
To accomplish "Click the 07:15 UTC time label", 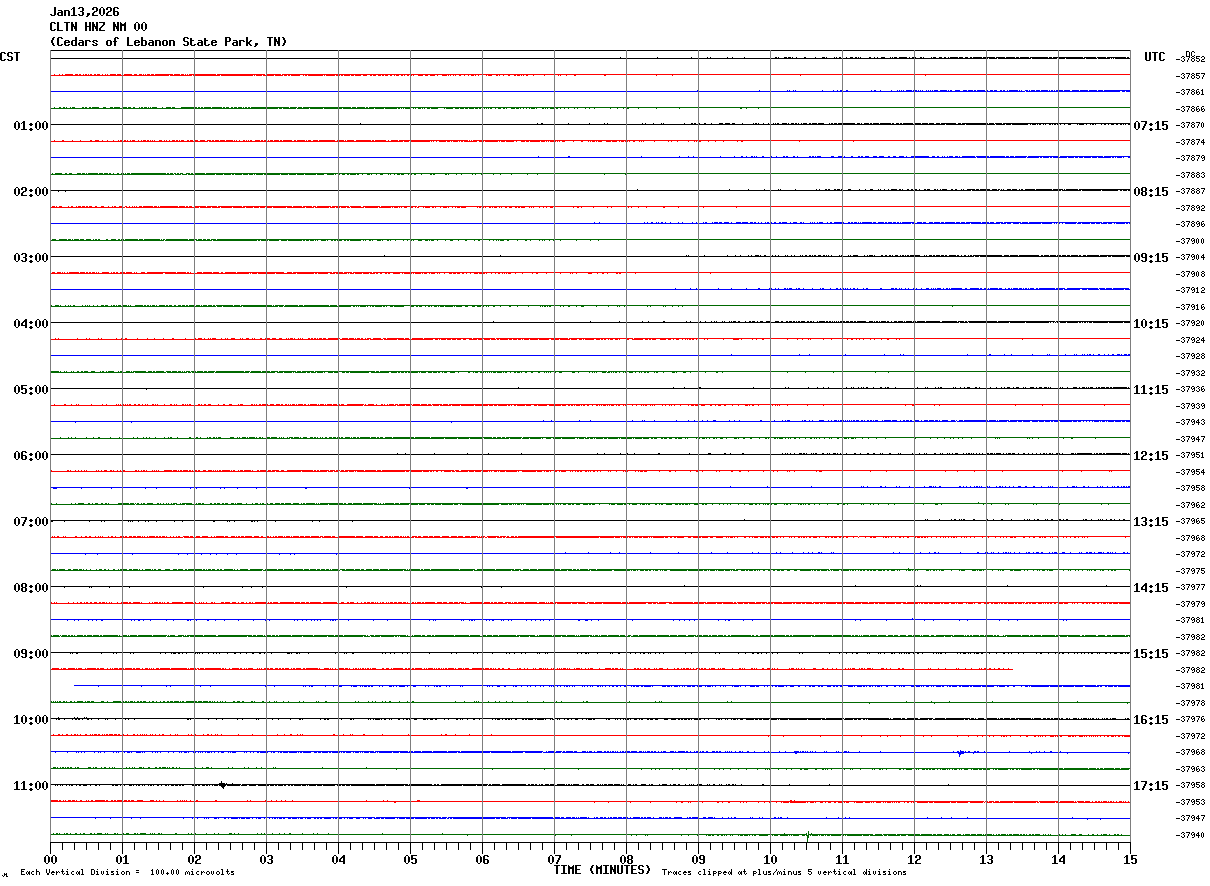I will (1151, 126).
